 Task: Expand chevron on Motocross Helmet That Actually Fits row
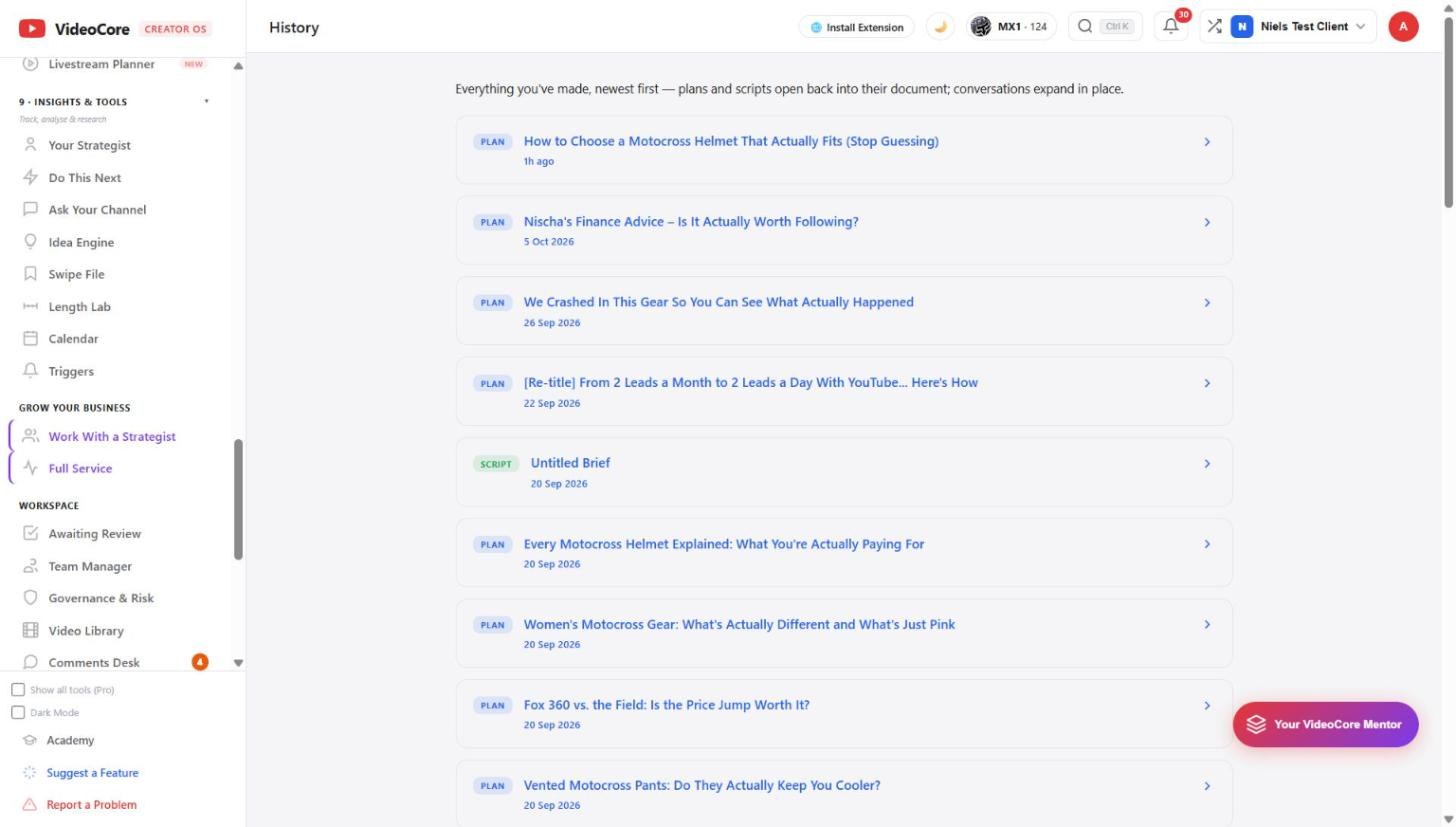point(1207,142)
